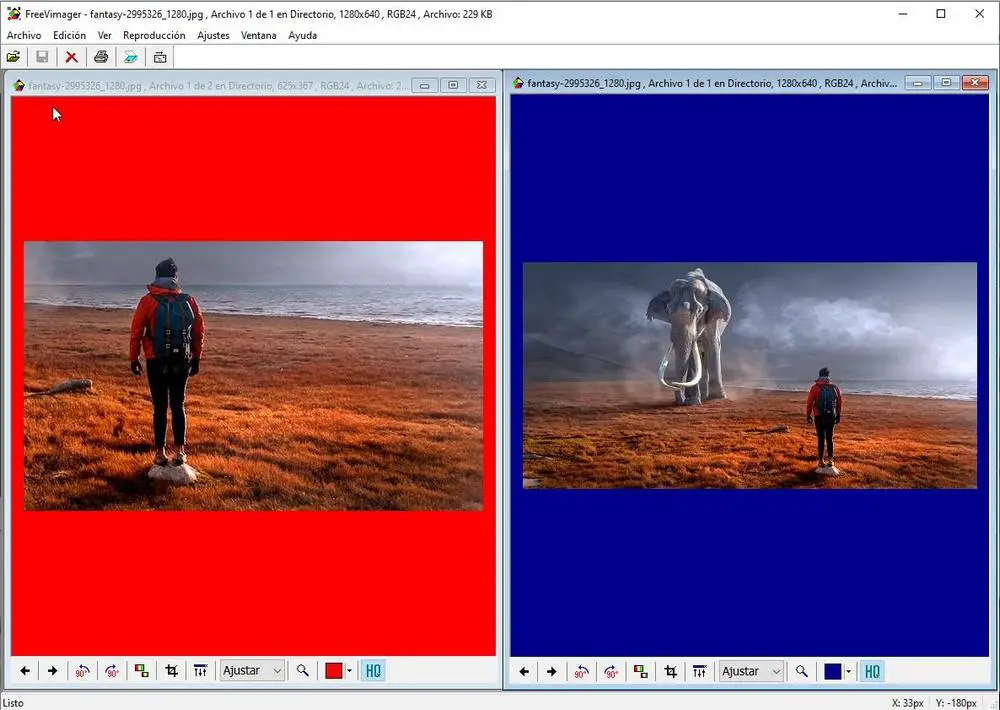Minimize the main FreeVimager window
This screenshot has width=1000, height=710.
(x=902, y=13)
